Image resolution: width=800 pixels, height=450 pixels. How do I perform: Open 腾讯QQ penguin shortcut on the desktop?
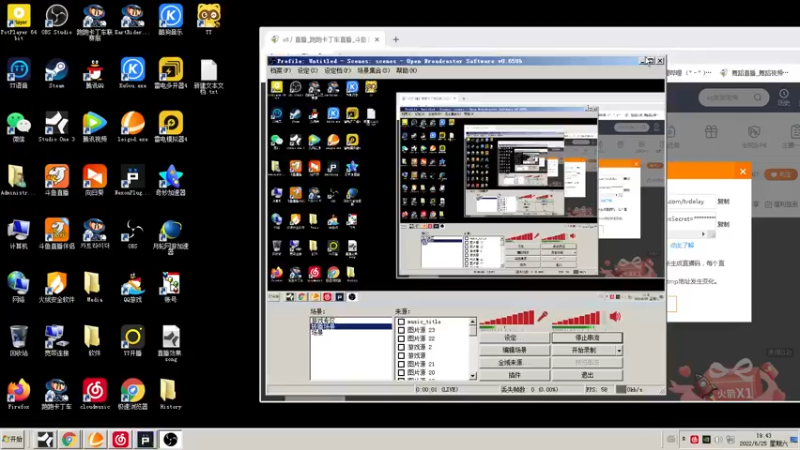click(94, 74)
